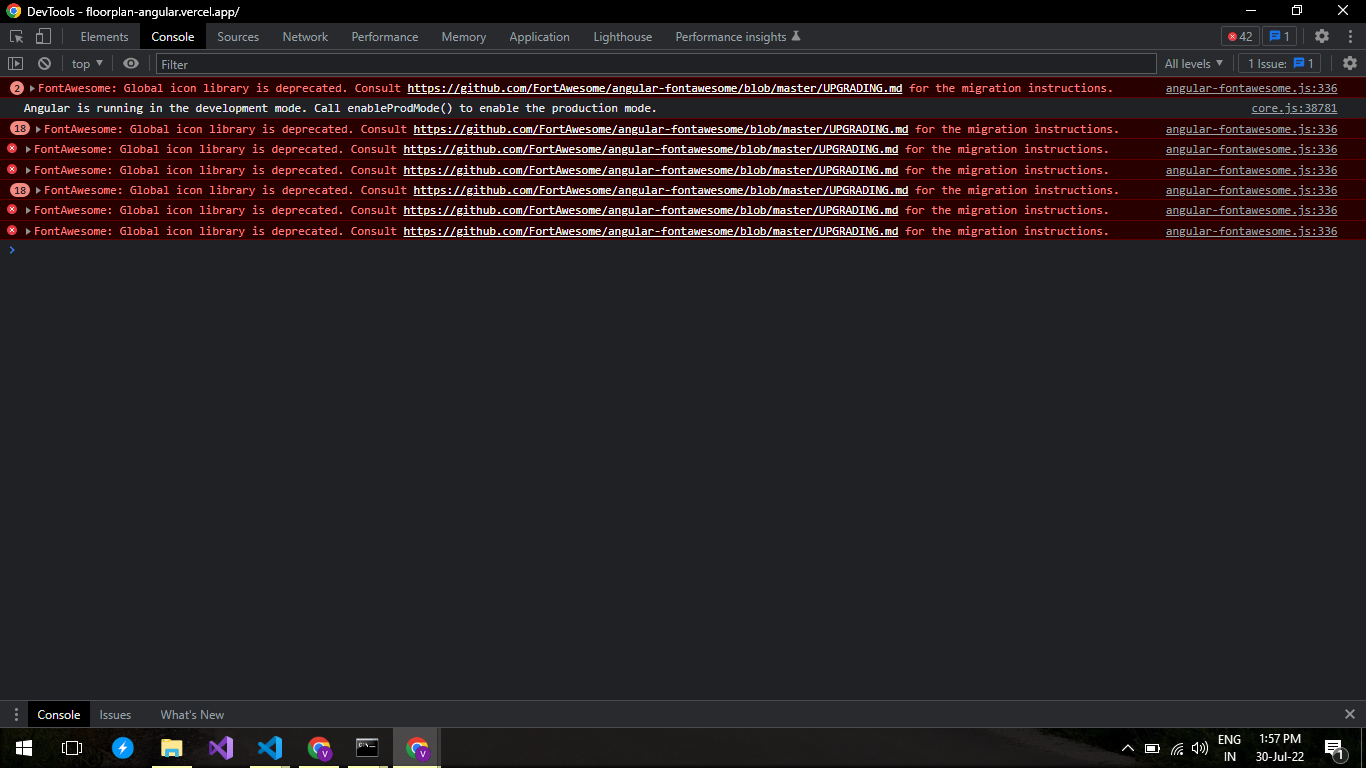Click the repeat count badge showing 2
1366x768 pixels.
16,88
